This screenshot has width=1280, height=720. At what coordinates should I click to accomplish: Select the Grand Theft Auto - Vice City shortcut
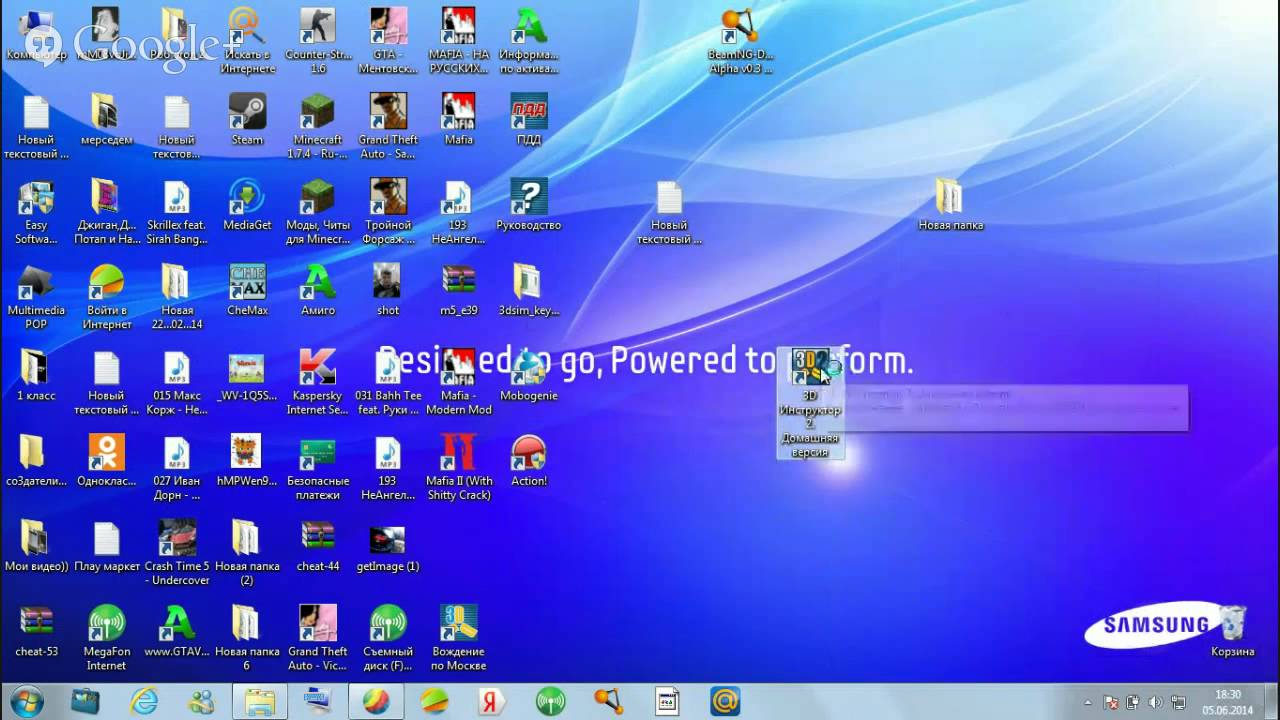[x=318, y=637]
